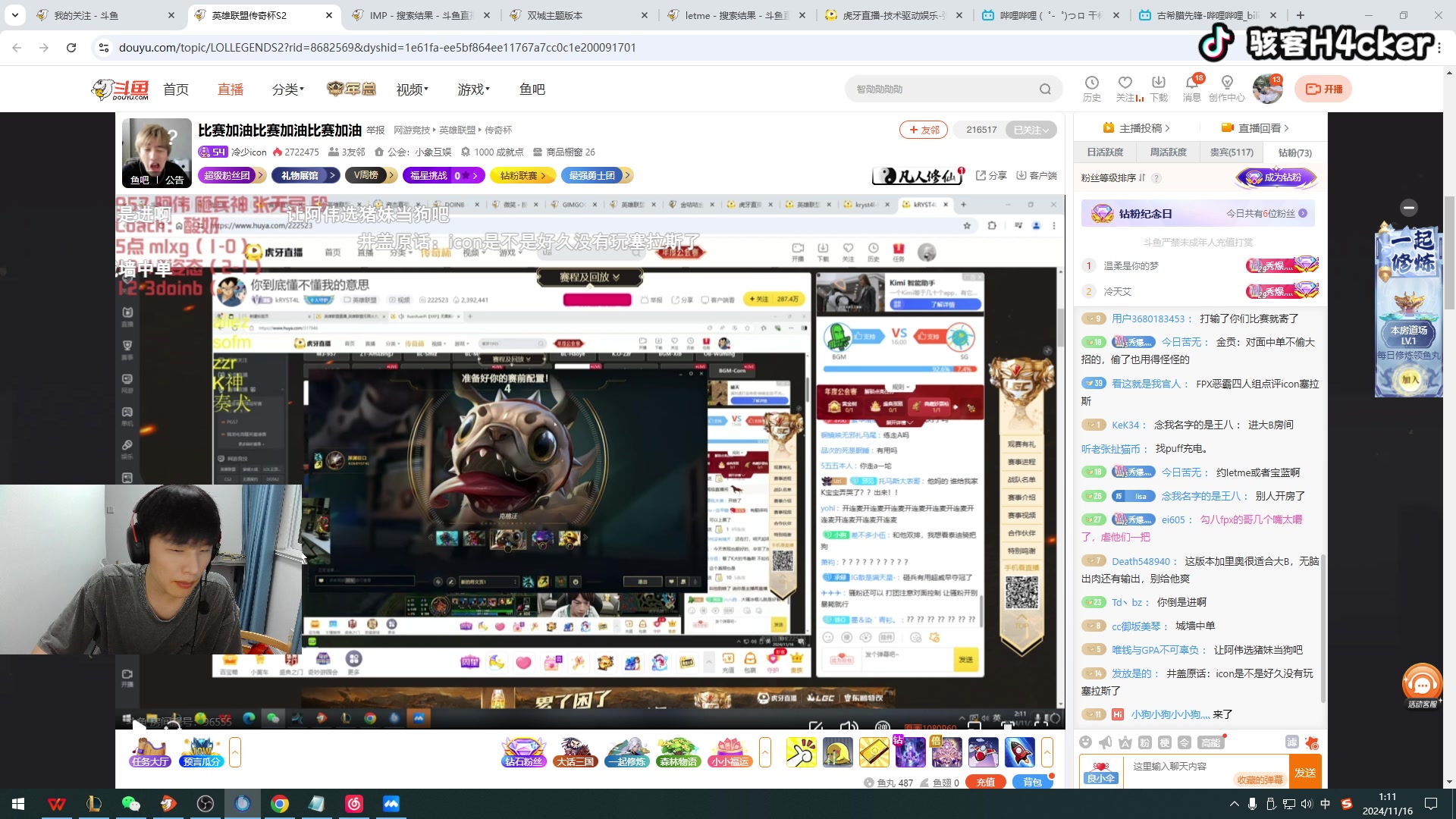Expand the 最强勇士团 badge arrow
The image size is (1456, 819).
[627, 175]
